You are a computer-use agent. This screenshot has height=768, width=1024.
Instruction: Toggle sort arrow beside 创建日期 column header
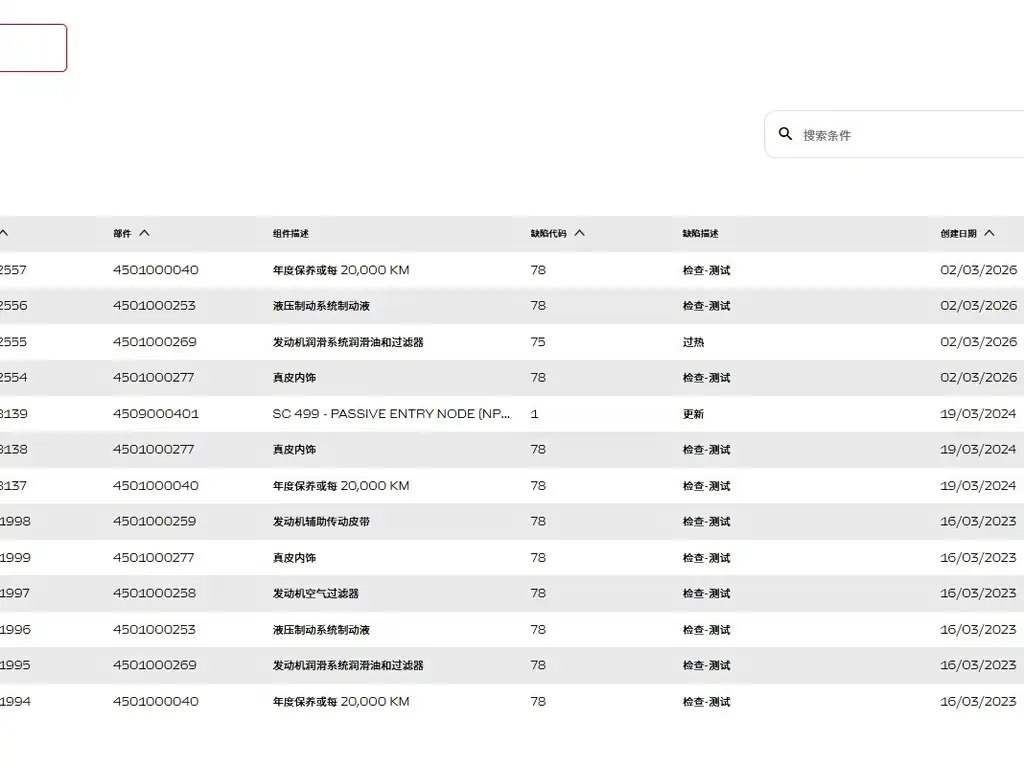[x=989, y=233]
